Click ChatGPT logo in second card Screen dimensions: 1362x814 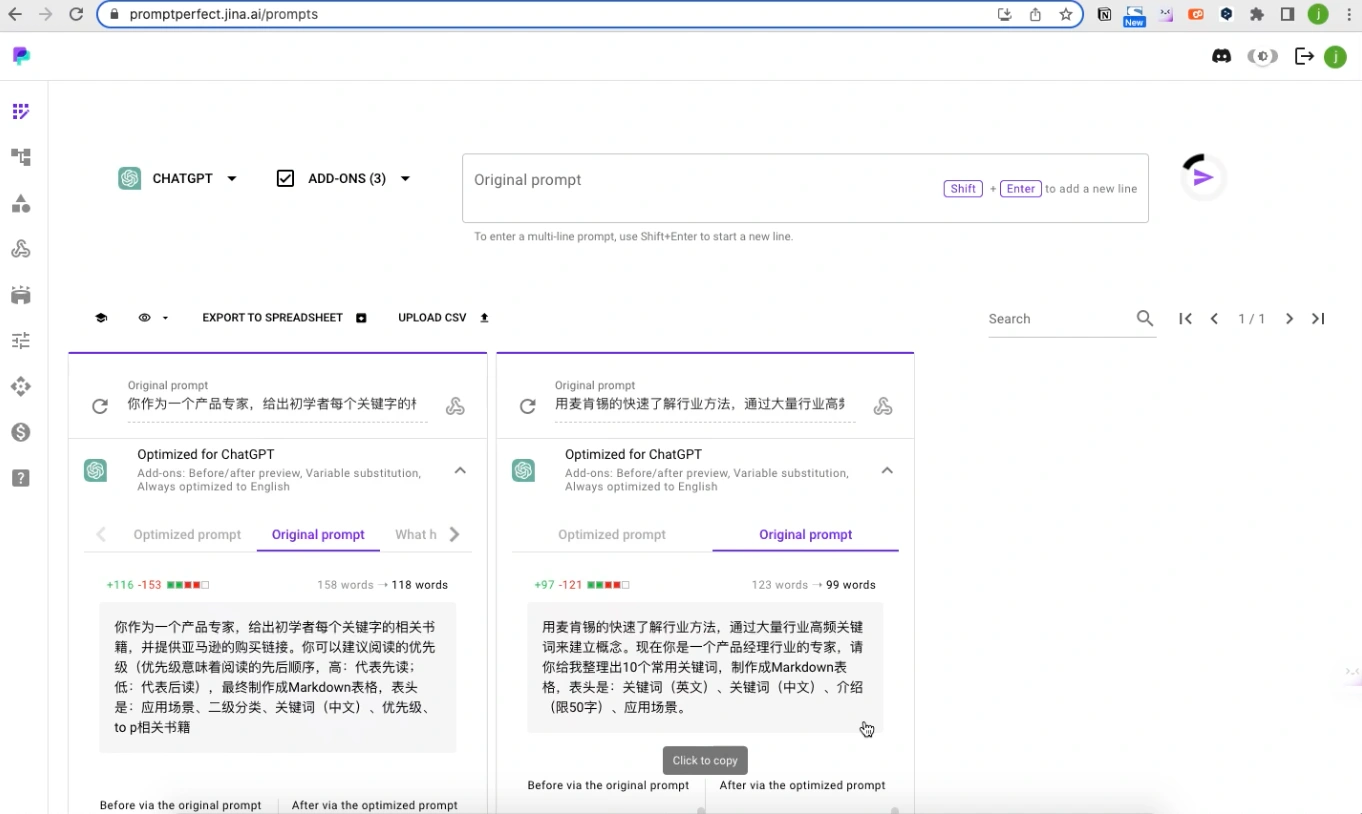coord(523,470)
